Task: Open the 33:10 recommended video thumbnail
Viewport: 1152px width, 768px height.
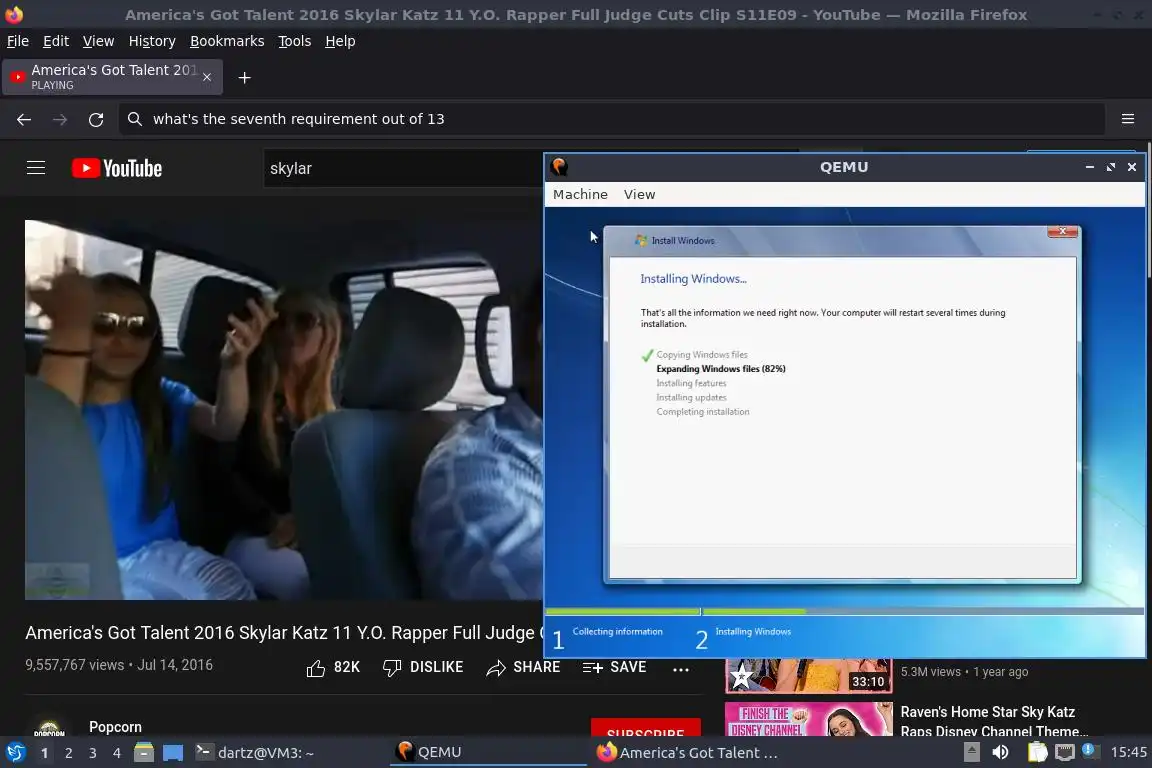Action: point(809,676)
